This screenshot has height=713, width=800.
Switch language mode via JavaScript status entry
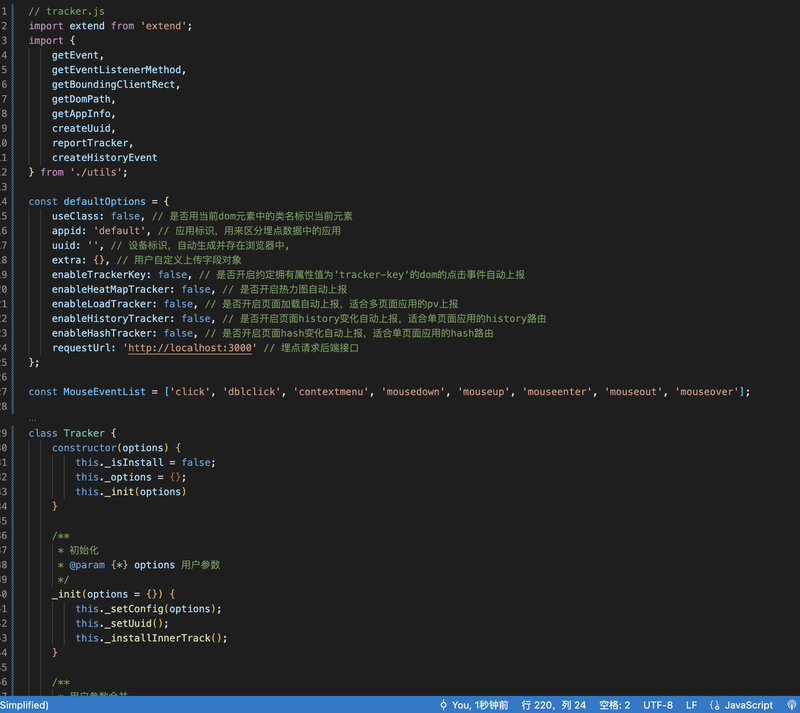(x=748, y=705)
